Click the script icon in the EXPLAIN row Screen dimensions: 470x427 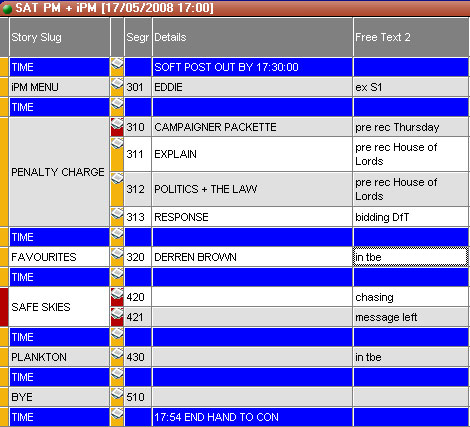pos(117,154)
